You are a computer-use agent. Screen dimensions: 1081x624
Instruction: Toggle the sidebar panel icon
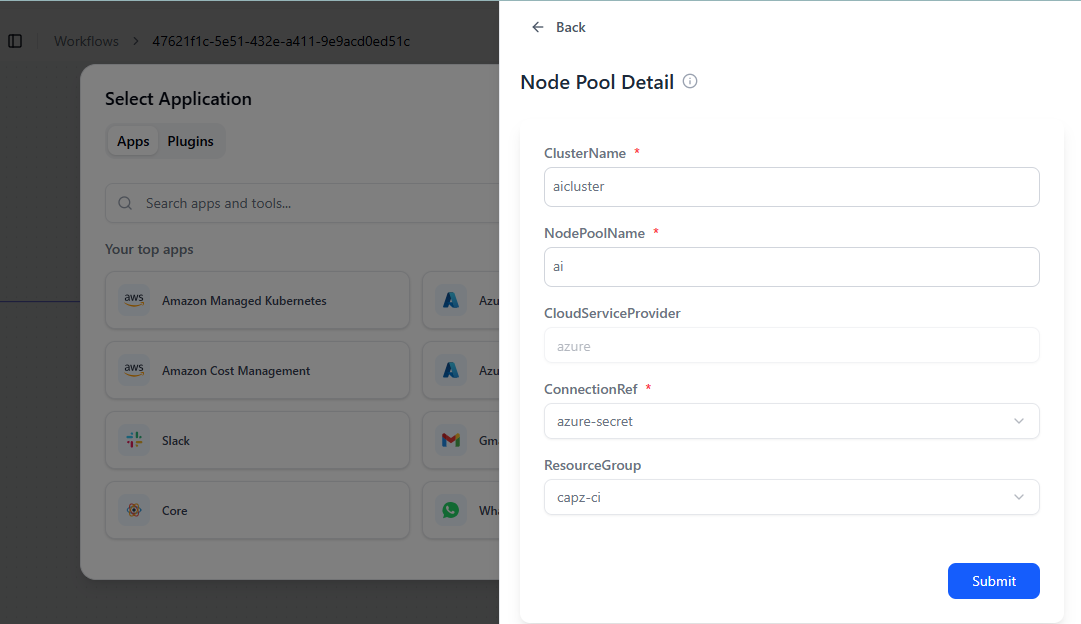coord(15,41)
